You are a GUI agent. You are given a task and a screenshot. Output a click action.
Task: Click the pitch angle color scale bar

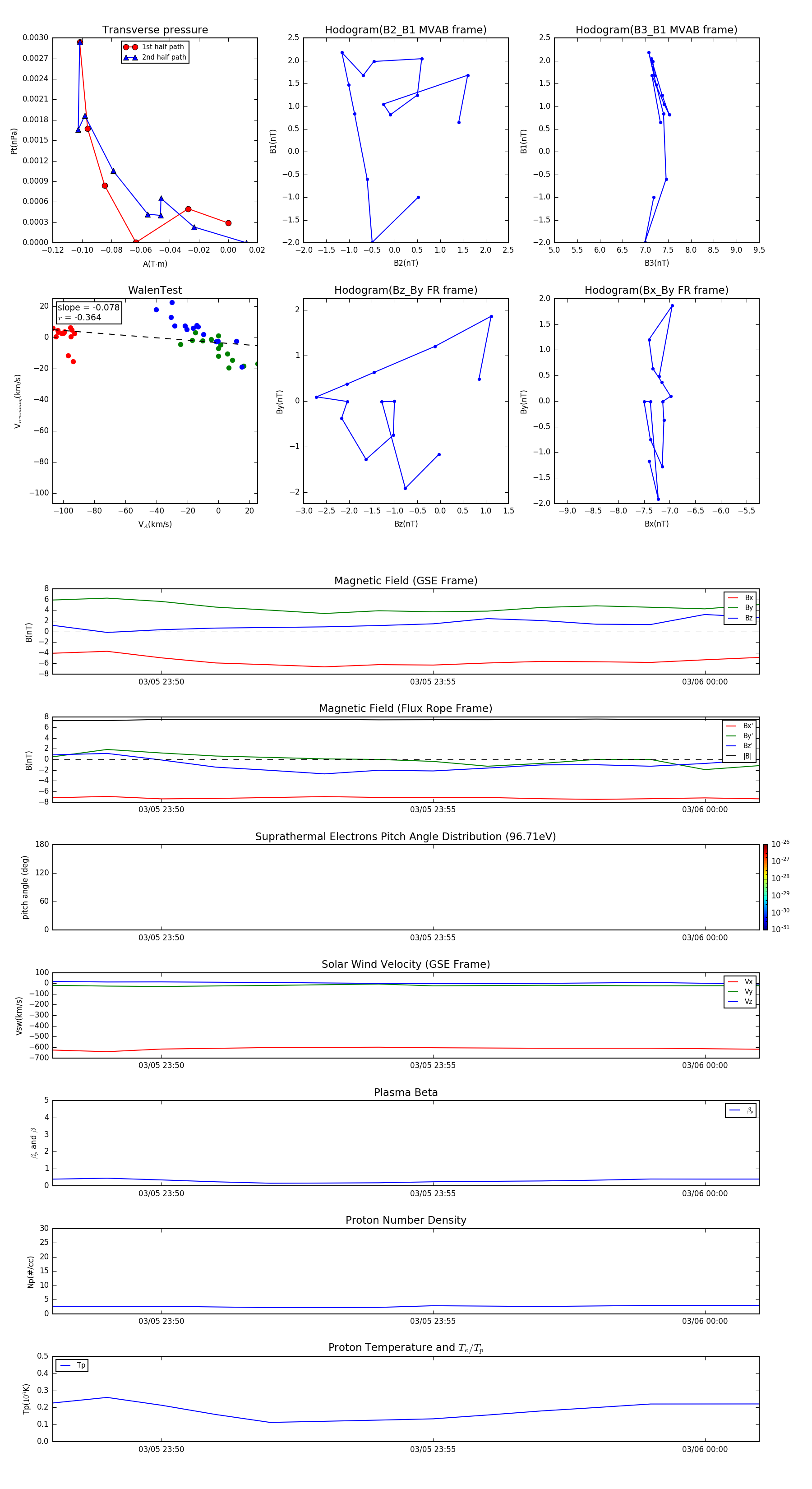(765, 887)
